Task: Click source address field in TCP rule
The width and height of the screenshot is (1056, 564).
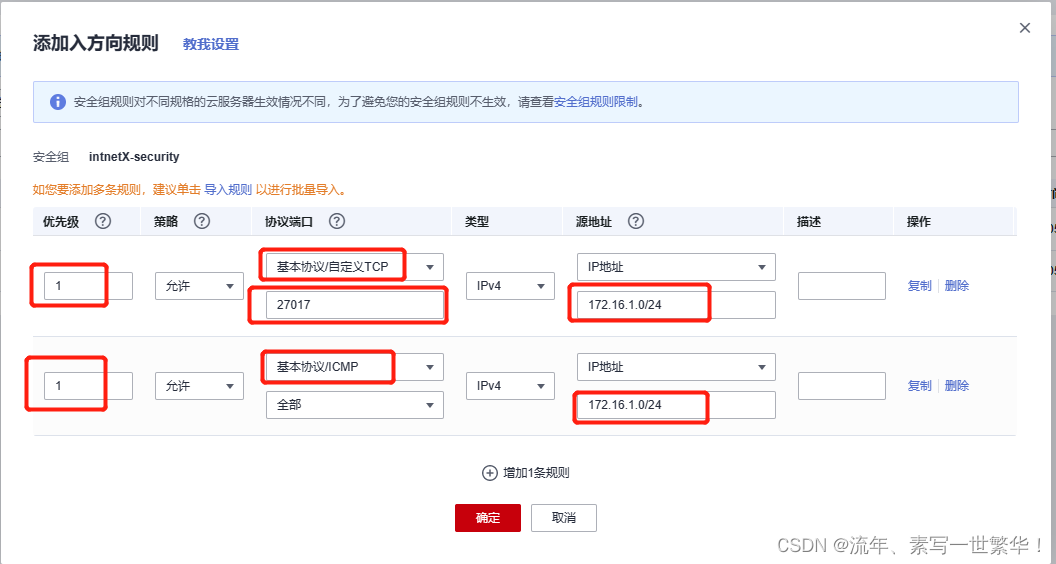Action: click(676, 305)
